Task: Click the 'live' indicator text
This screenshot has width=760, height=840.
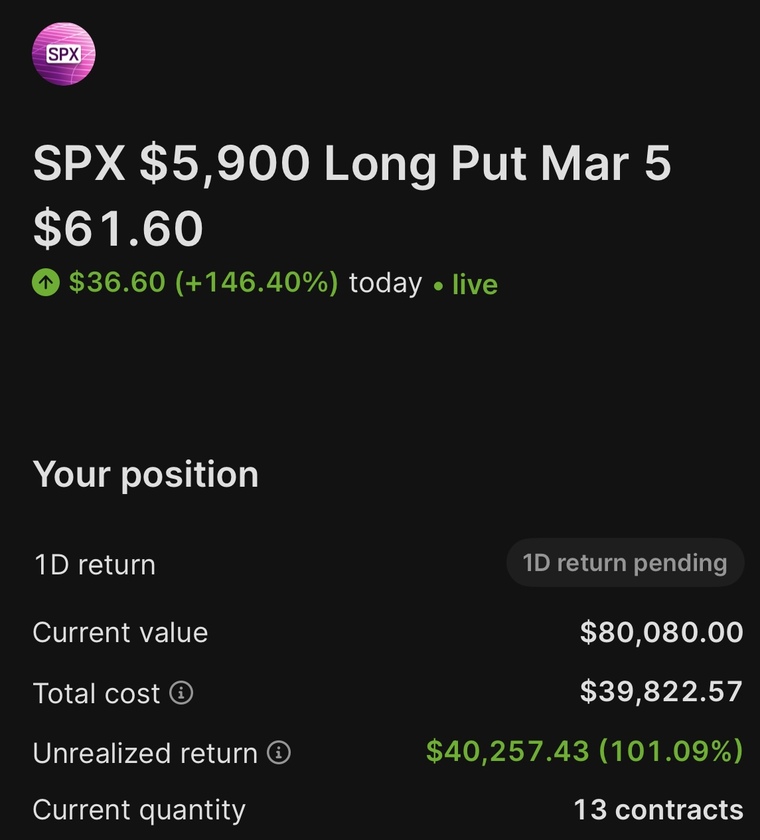Action: coord(475,284)
